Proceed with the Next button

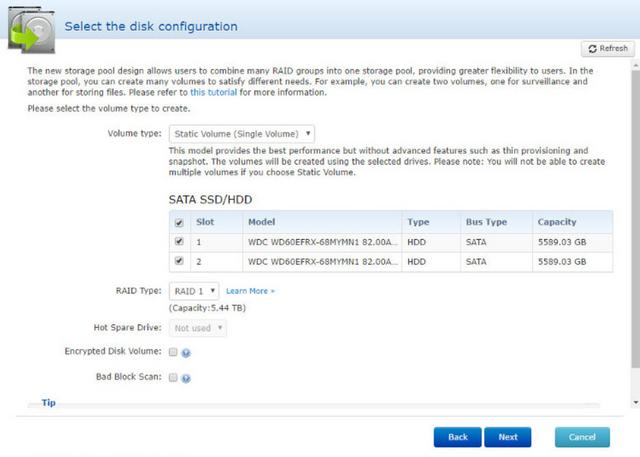coord(508,437)
